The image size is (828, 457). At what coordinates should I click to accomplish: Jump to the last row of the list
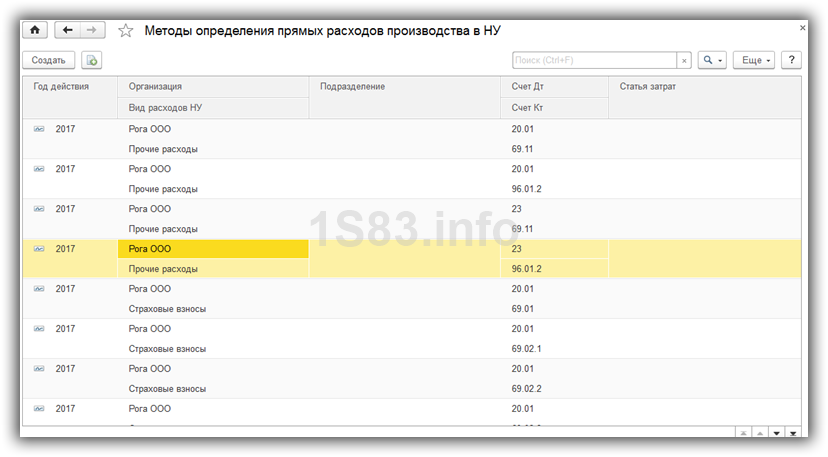(x=793, y=433)
